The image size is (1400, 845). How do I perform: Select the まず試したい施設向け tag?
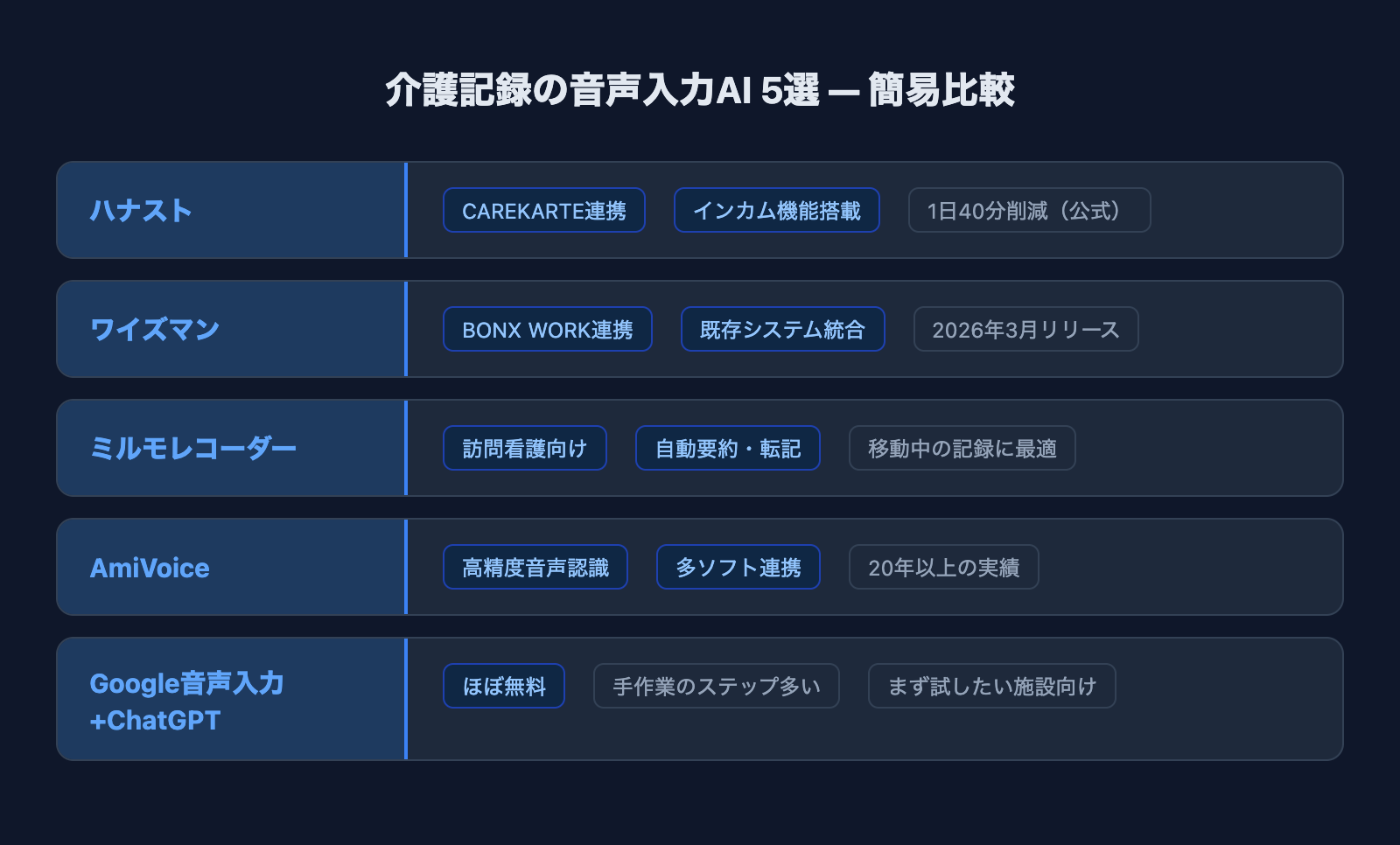(991, 687)
